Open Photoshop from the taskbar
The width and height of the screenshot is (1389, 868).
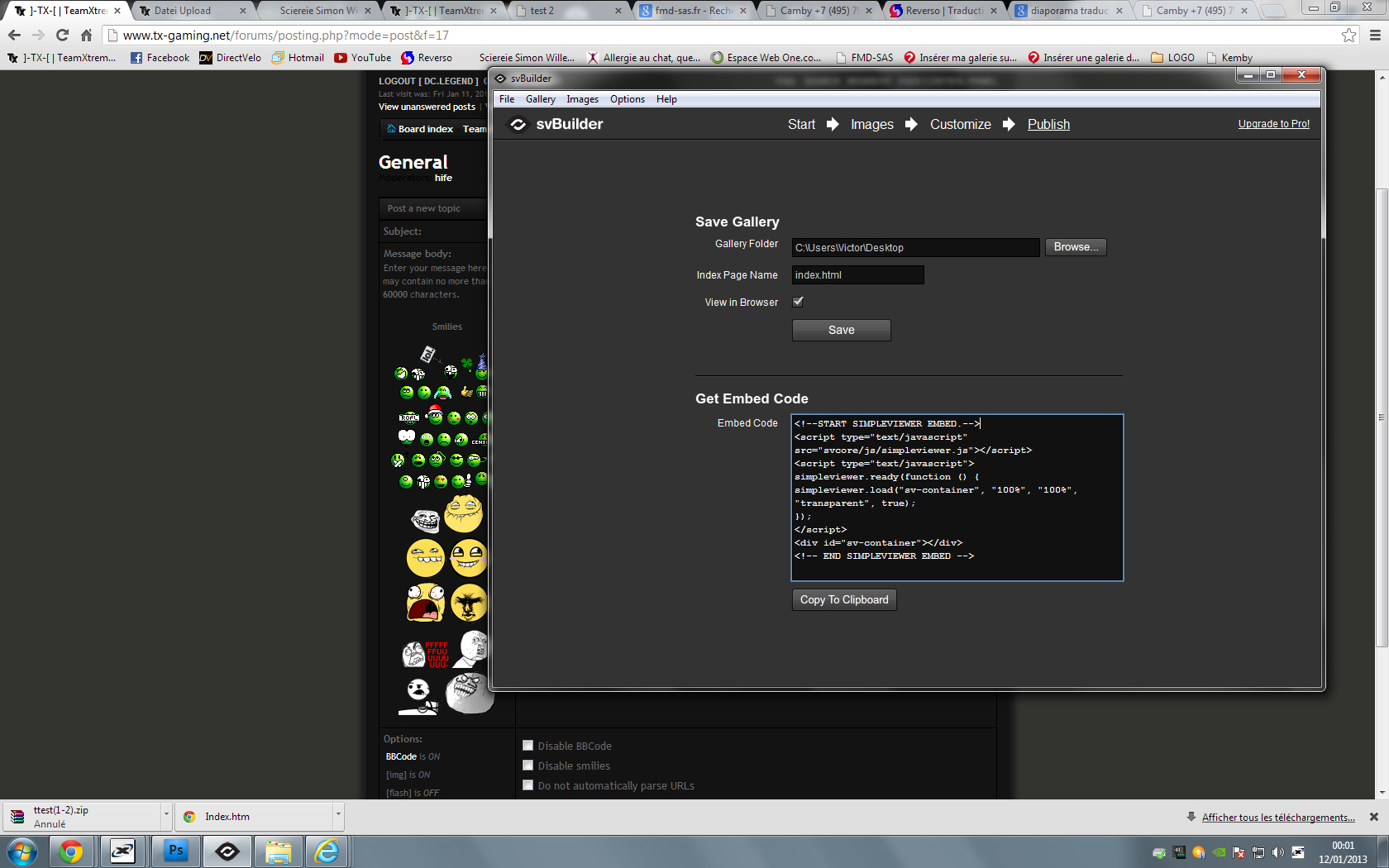175,851
